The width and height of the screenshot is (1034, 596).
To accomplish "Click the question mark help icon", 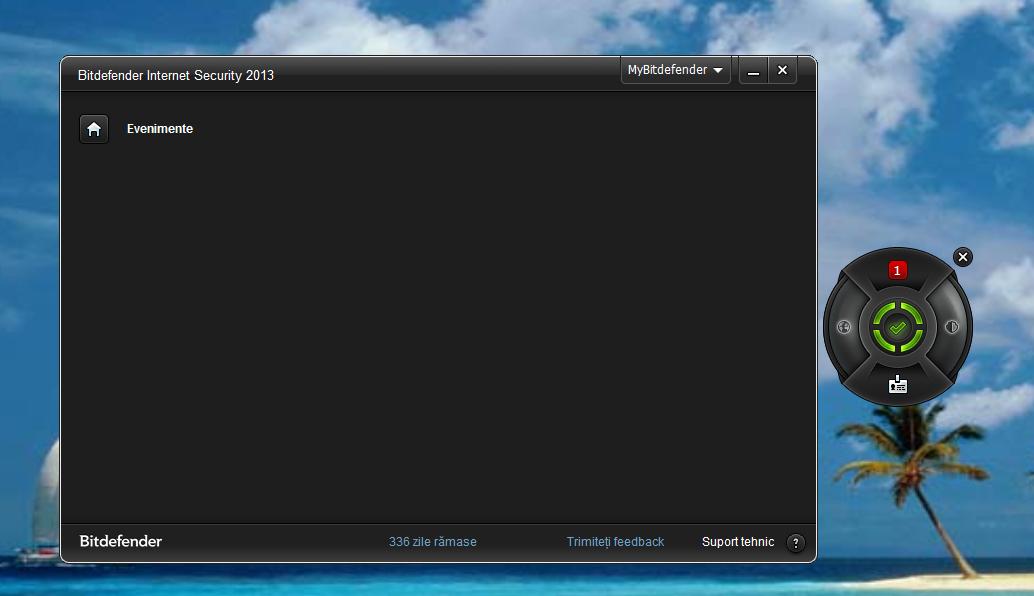I will [796, 543].
